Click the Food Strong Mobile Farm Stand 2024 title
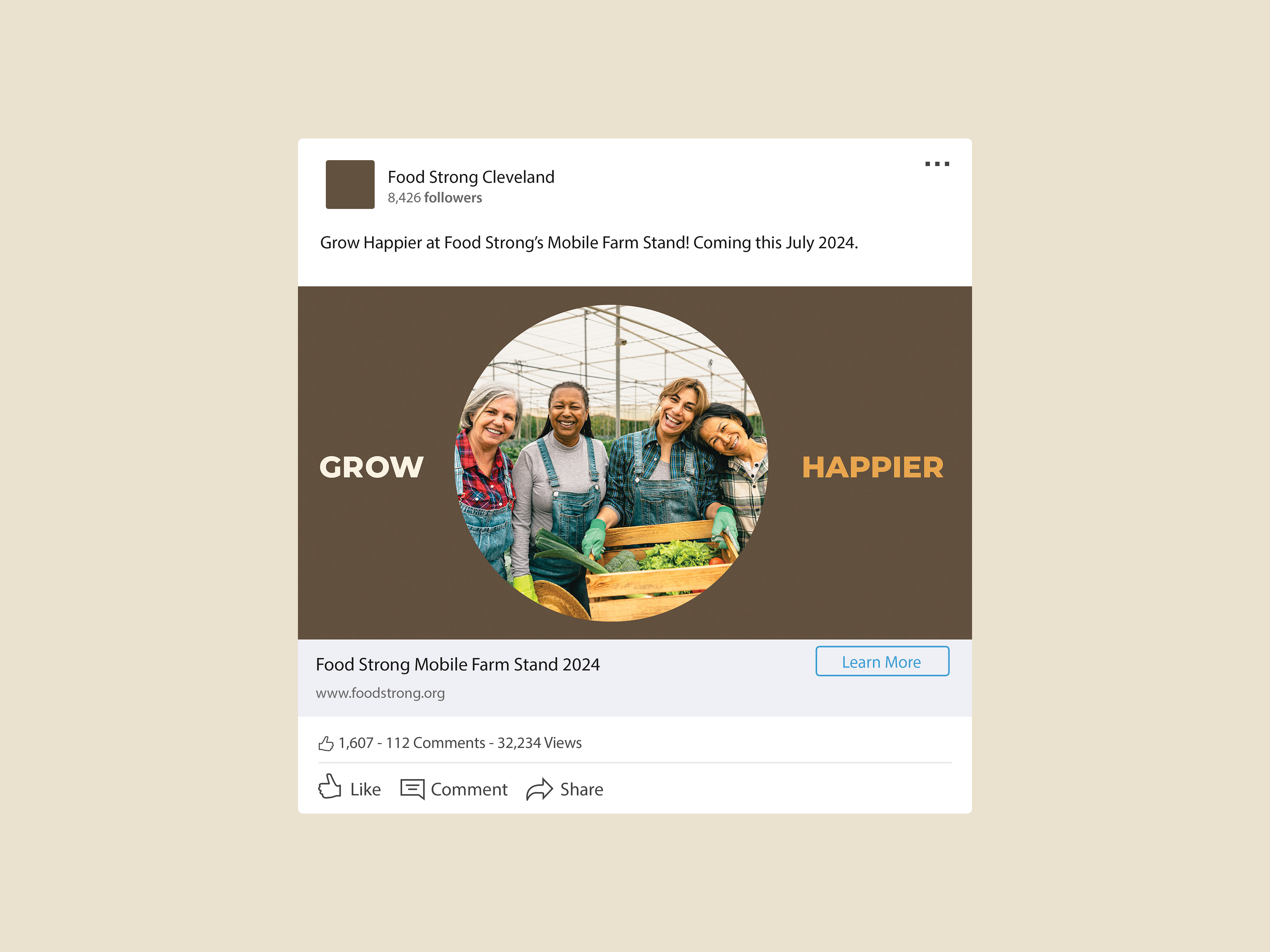This screenshot has width=1270, height=952. pos(458,664)
